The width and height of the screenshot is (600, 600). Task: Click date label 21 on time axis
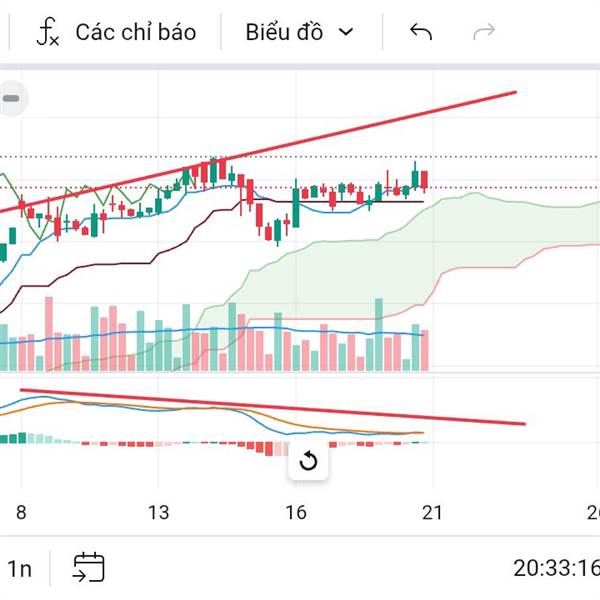[x=432, y=513]
